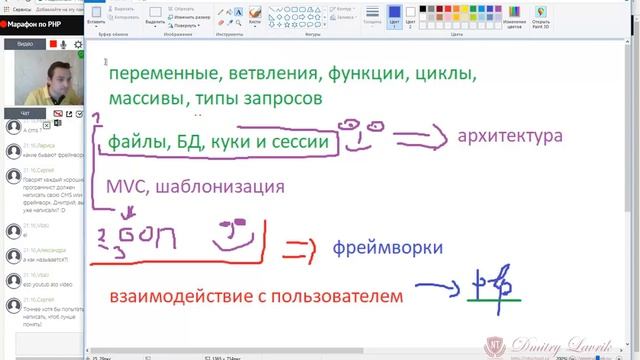Image resolution: width=640 pixels, height=360 pixels.
Task: Pick the green color swatch
Action: pyautogui.click(x=473, y=9)
